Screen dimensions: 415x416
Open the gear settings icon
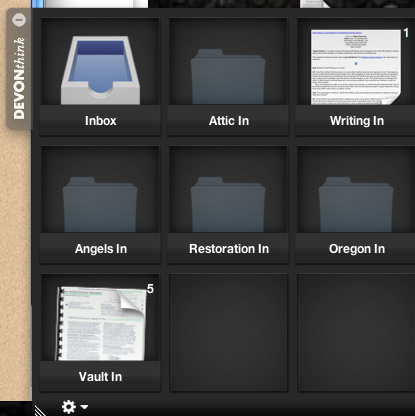69,407
